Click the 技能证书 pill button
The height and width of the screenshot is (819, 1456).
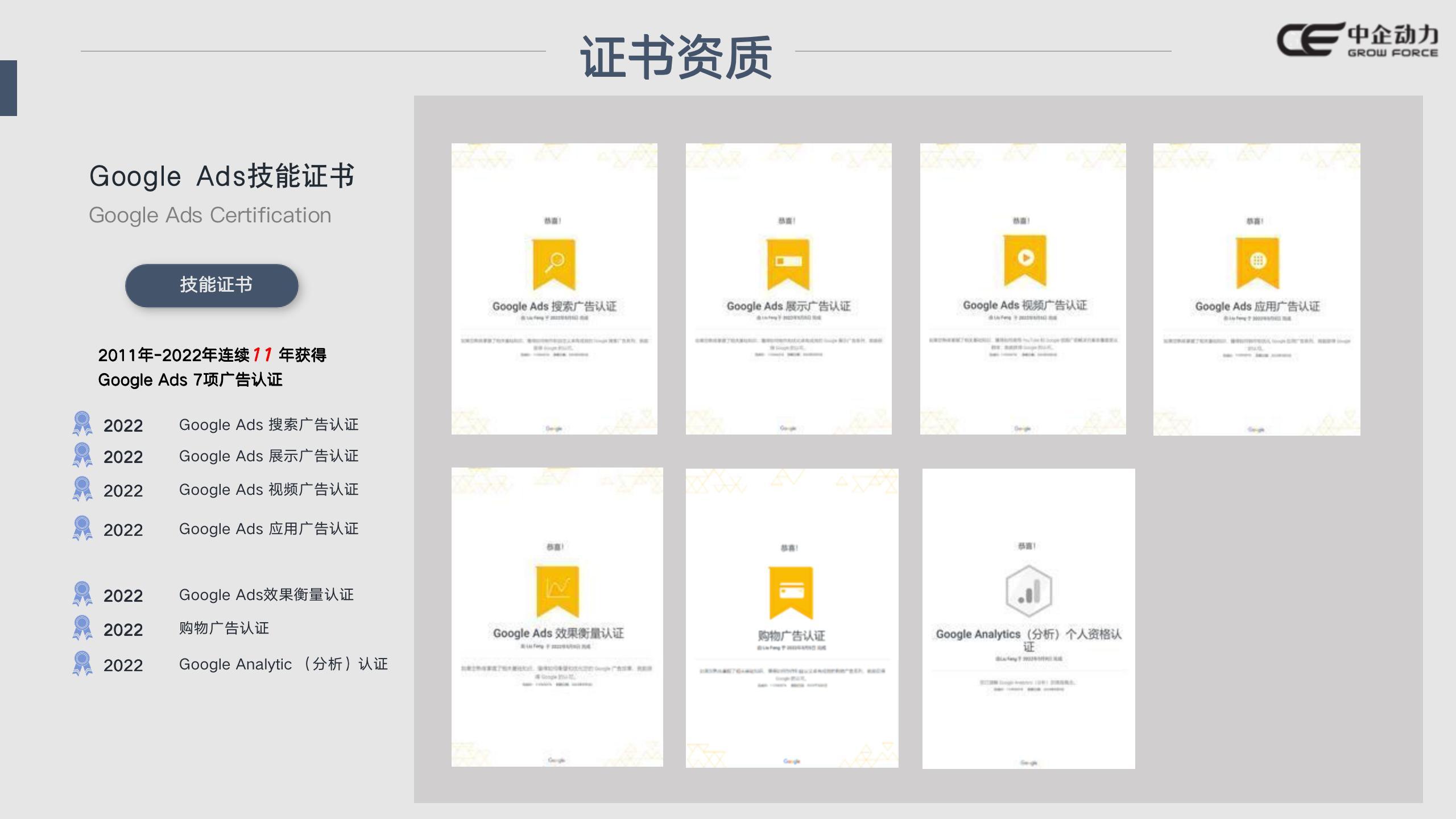click(212, 285)
